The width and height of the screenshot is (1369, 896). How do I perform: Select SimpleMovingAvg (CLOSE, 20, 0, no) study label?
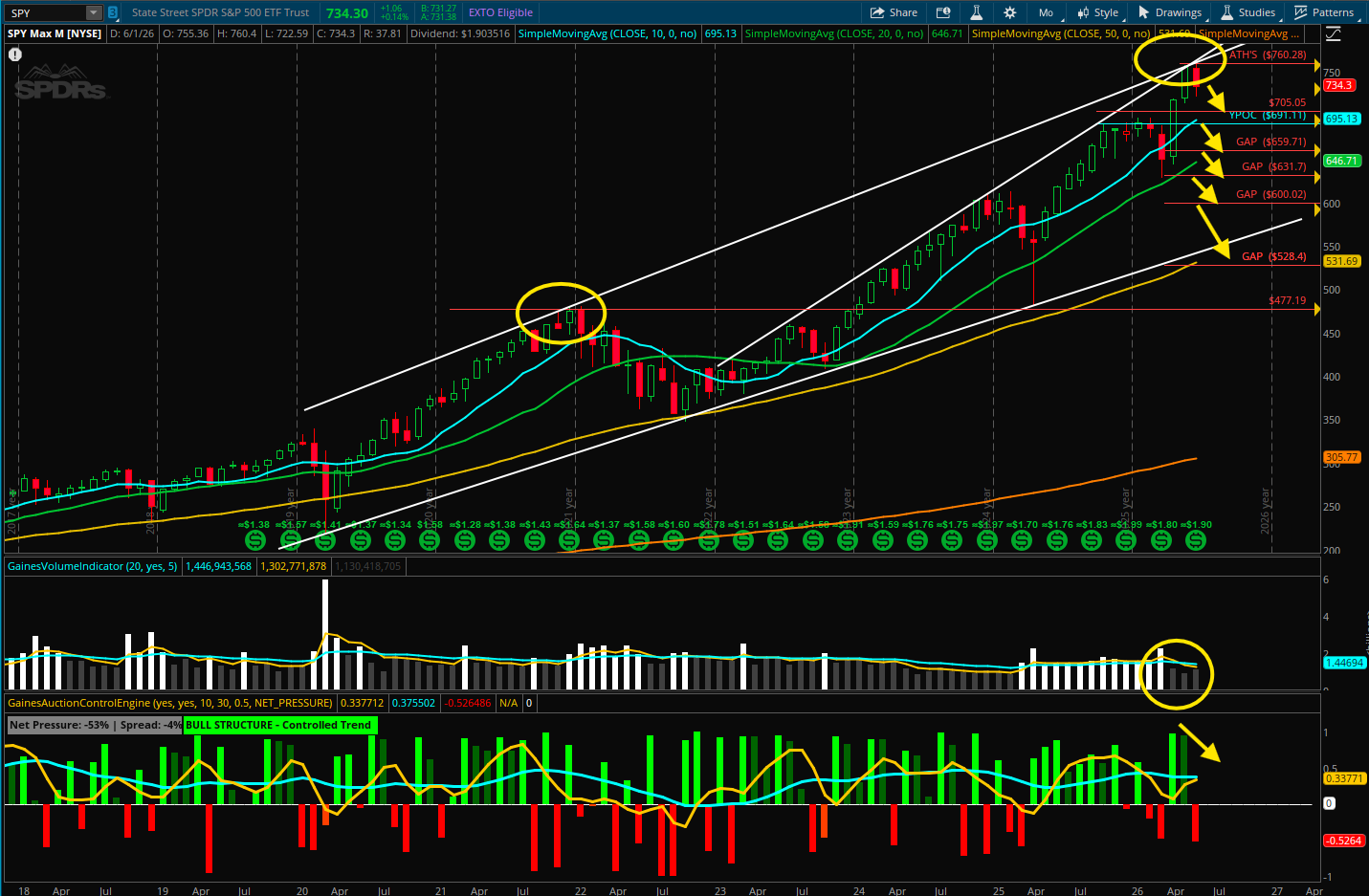[x=834, y=33]
